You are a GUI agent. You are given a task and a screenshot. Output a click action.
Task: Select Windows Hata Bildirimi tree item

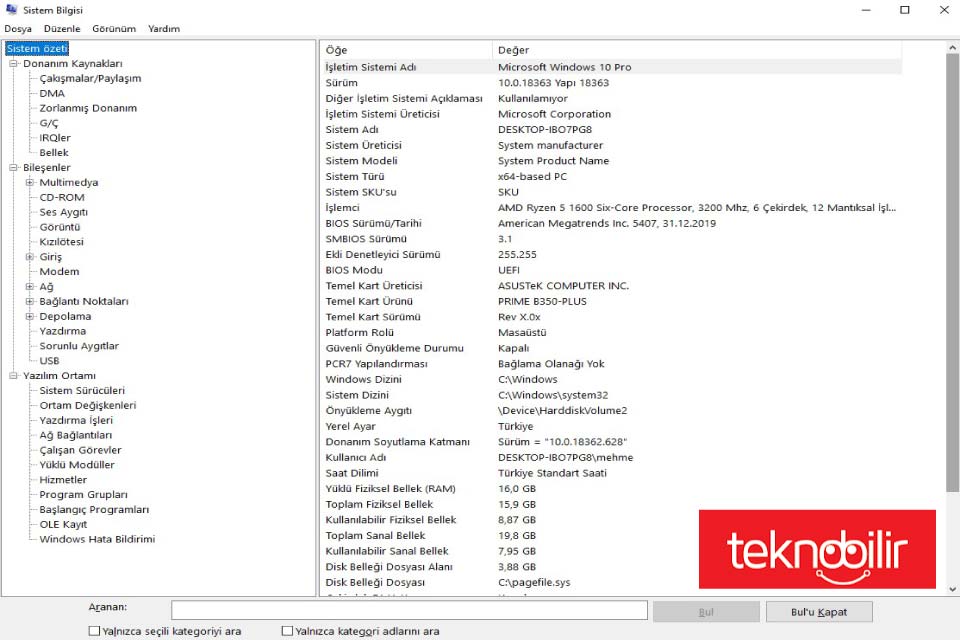coord(97,539)
